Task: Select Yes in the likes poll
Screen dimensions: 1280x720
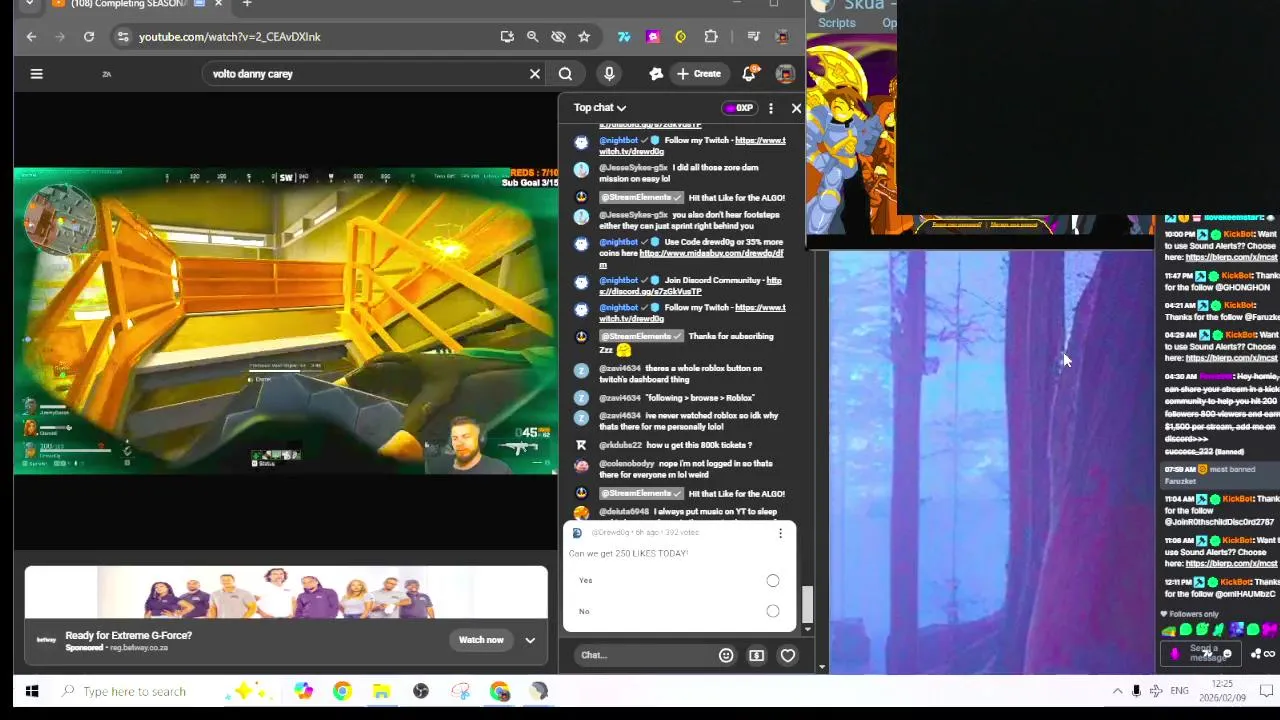Action: 773,581
